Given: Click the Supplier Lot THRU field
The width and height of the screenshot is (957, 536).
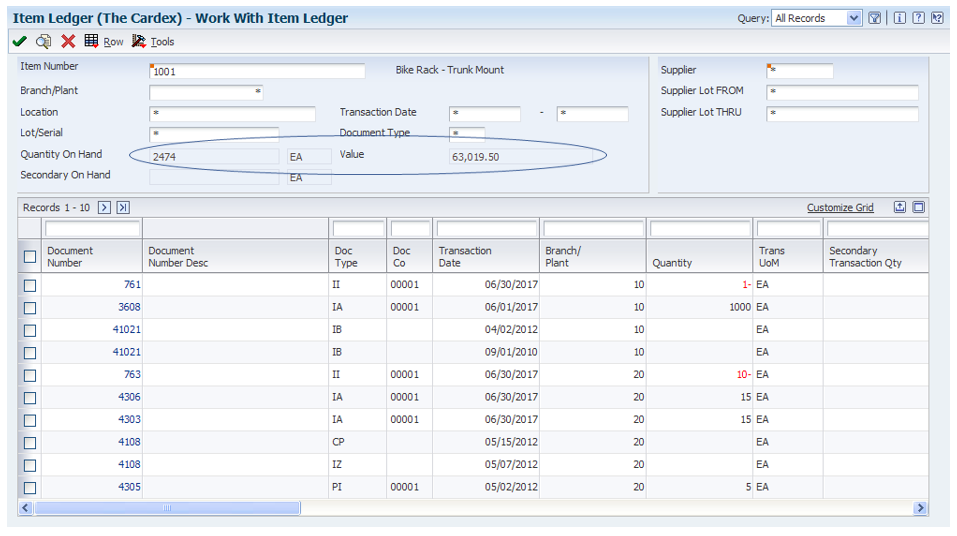Looking at the screenshot, I should (x=842, y=114).
